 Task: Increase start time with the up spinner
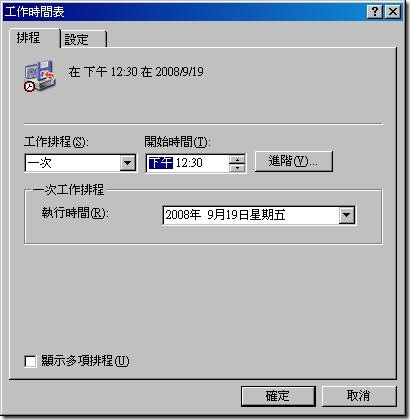[x=237, y=159]
